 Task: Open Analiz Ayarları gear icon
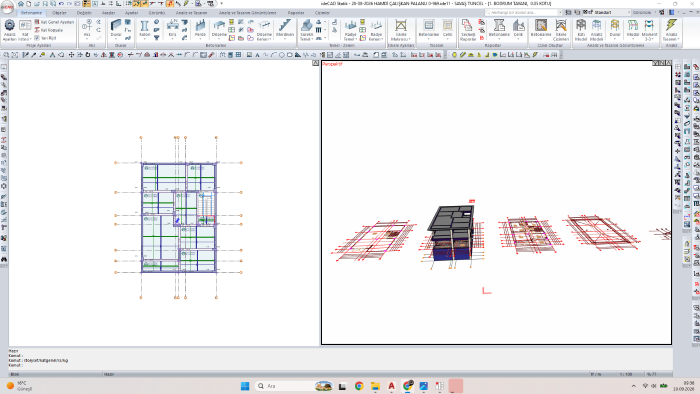[9, 30]
